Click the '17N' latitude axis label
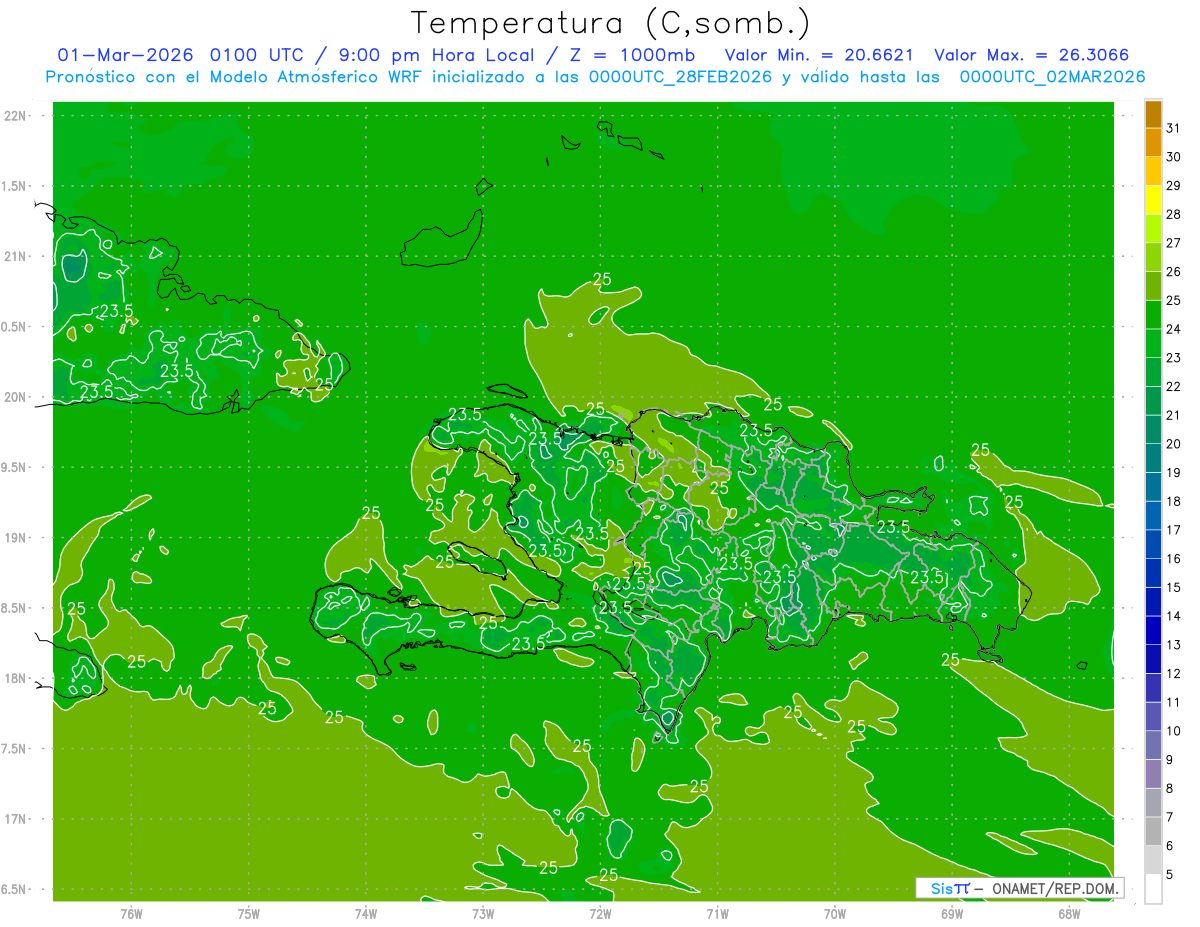 [x=16, y=819]
